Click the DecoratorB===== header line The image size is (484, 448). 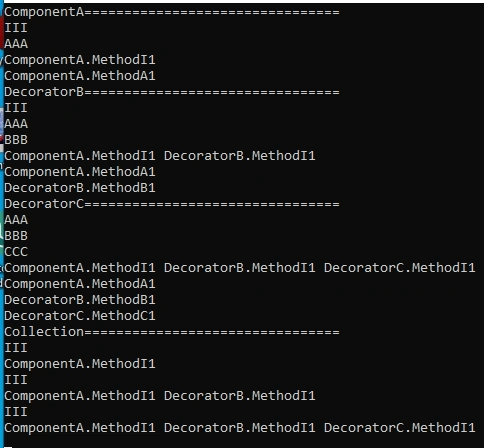coord(172,92)
